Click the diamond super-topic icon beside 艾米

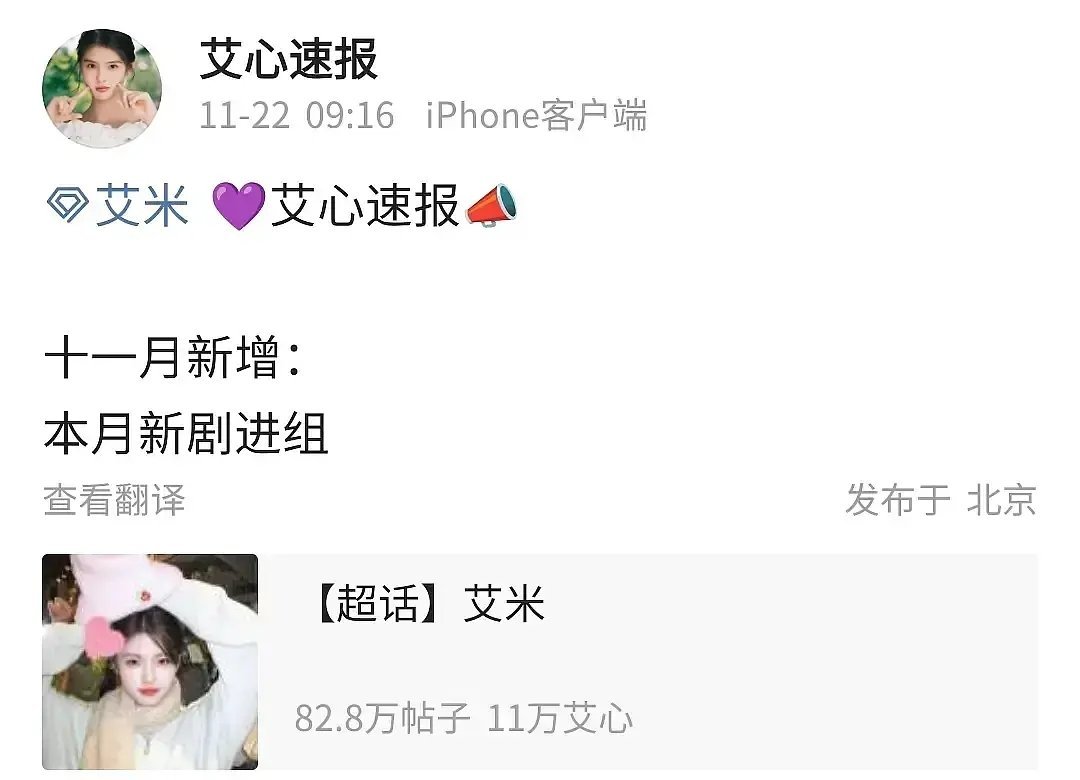[x=67, y=205]
